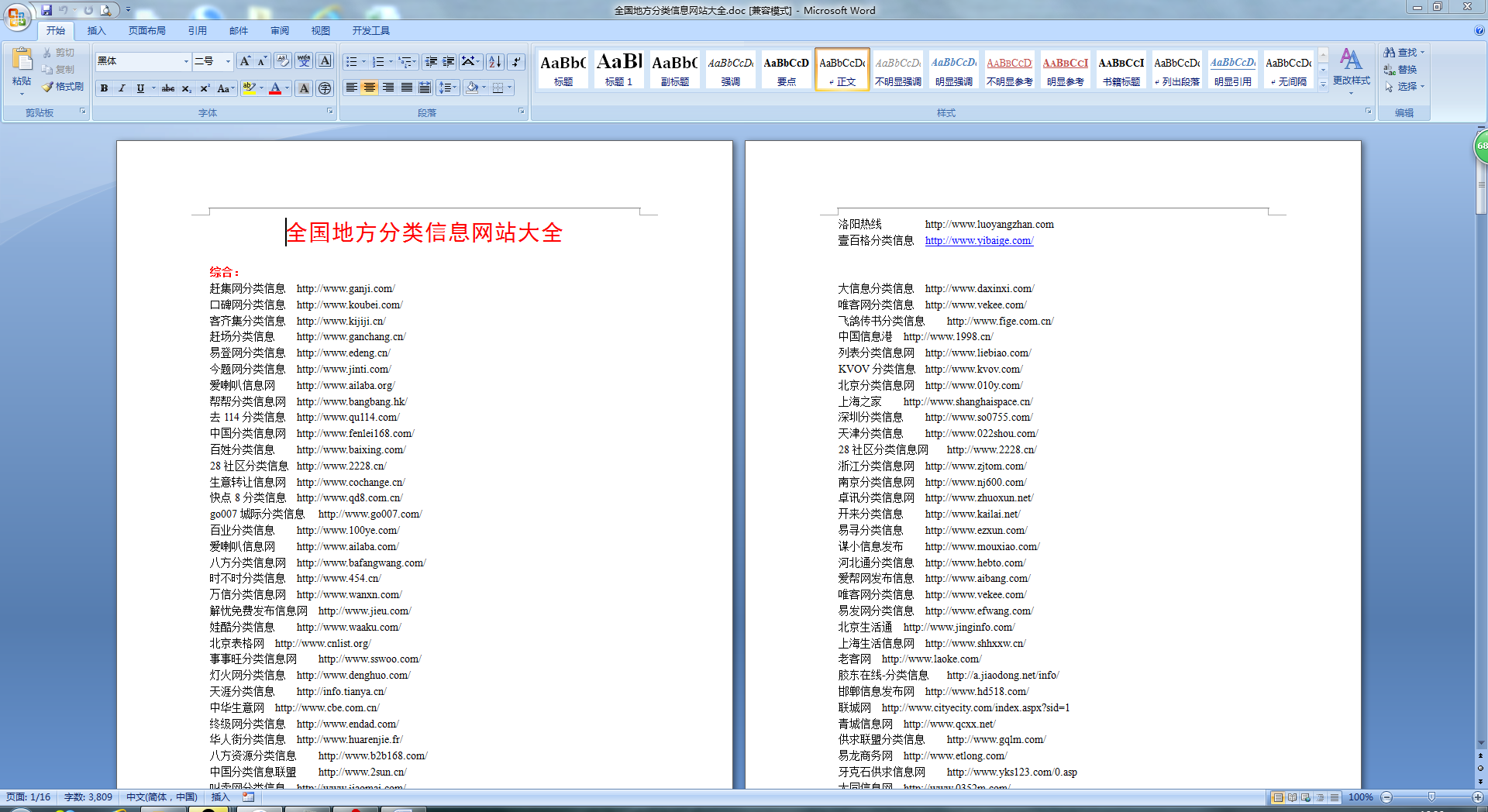Open the Review (审阅) tab
Image resolution: width=1488 pixels, height=812 pixels.
(x=280, y=31)
